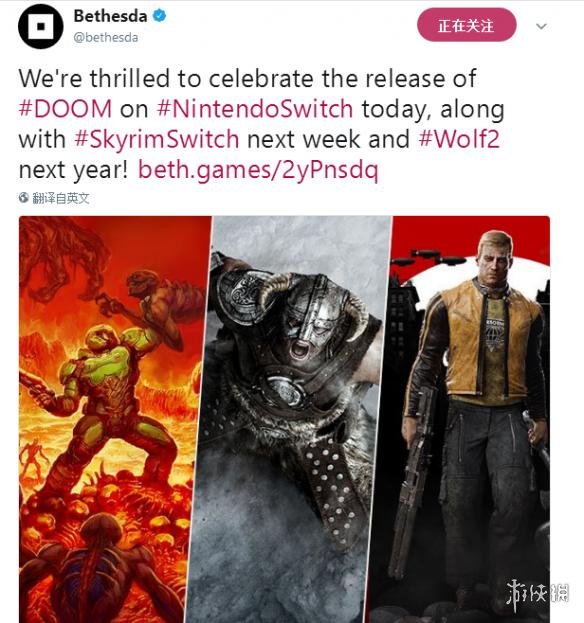Open the @bethesda handle link
The width and height of the screenshot is (584, 623).
click(106, 37)
